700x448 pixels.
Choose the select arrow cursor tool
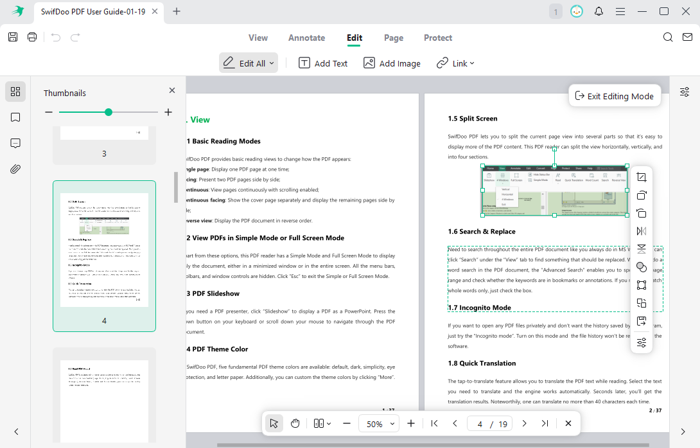[x=274, y=423]
